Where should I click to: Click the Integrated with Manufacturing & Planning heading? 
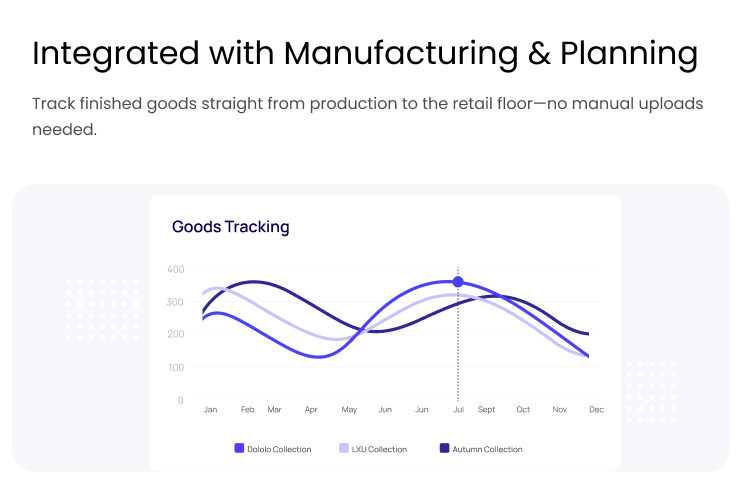coord(364,53)
